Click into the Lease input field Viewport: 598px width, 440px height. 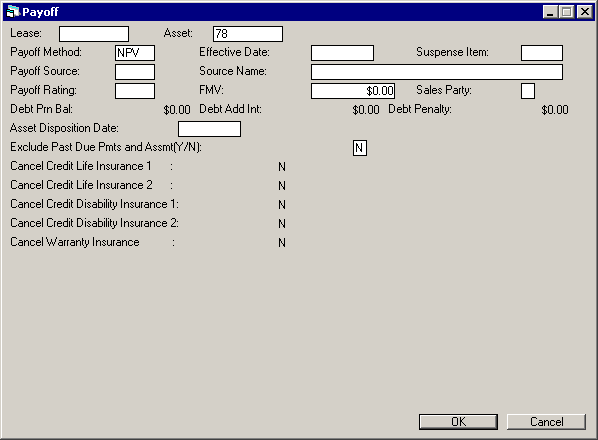(x=94, y=34)
